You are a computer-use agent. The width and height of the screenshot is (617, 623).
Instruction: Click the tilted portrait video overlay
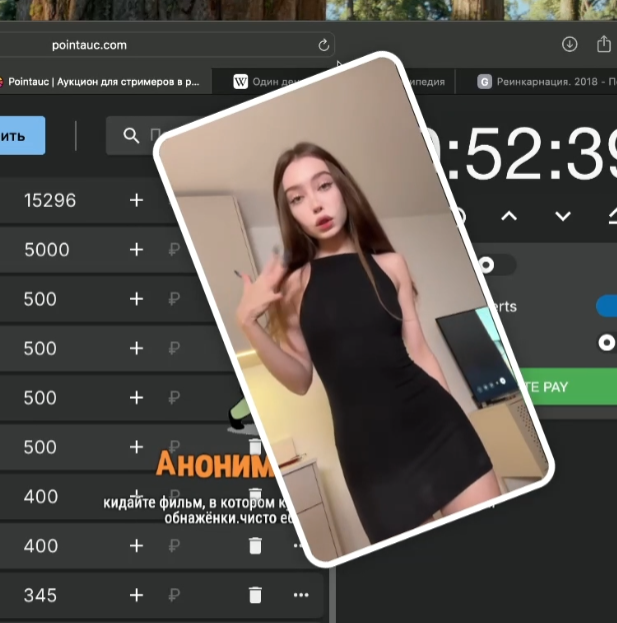(x=354, y=308)
